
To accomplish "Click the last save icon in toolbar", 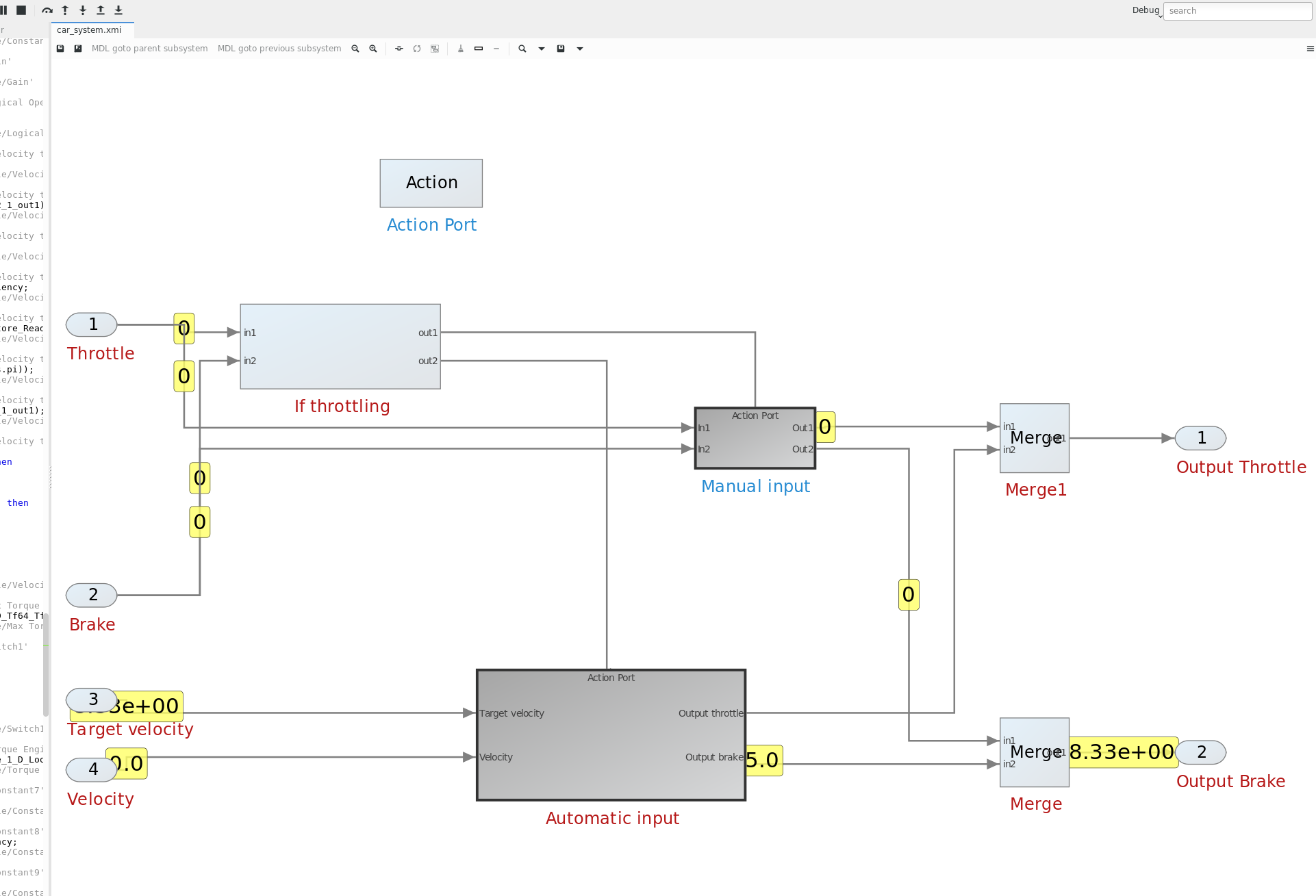I will click(x=561, y=49).
